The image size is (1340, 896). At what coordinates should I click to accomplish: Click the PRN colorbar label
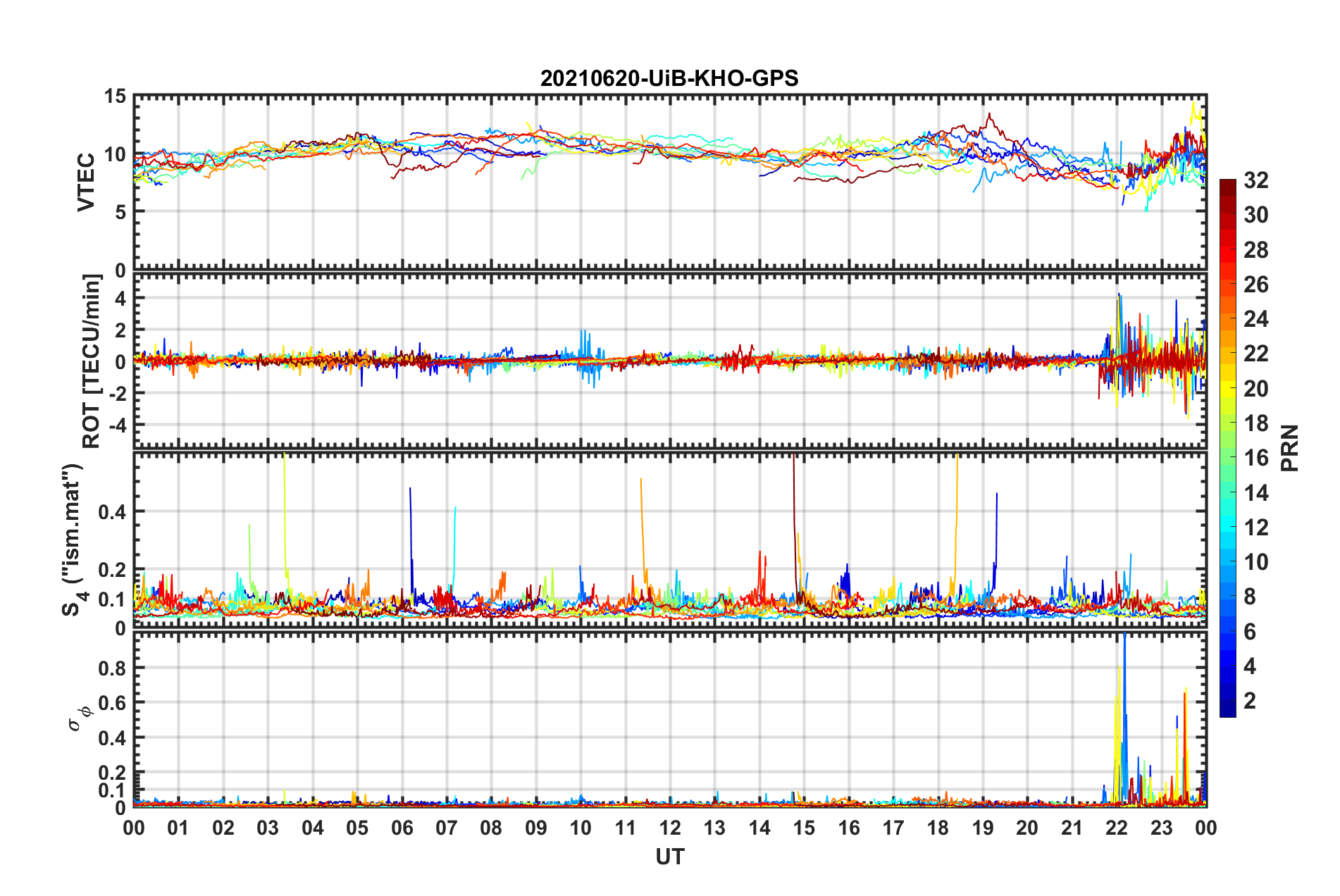coord(1289,448)
